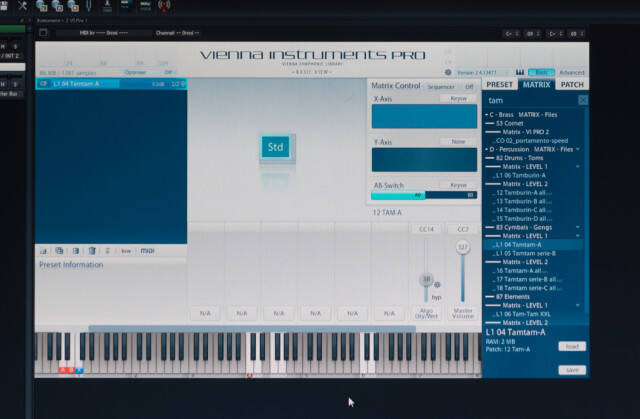Click the AB-Switch slider bar
640x419 pixels.
[424, 195]
